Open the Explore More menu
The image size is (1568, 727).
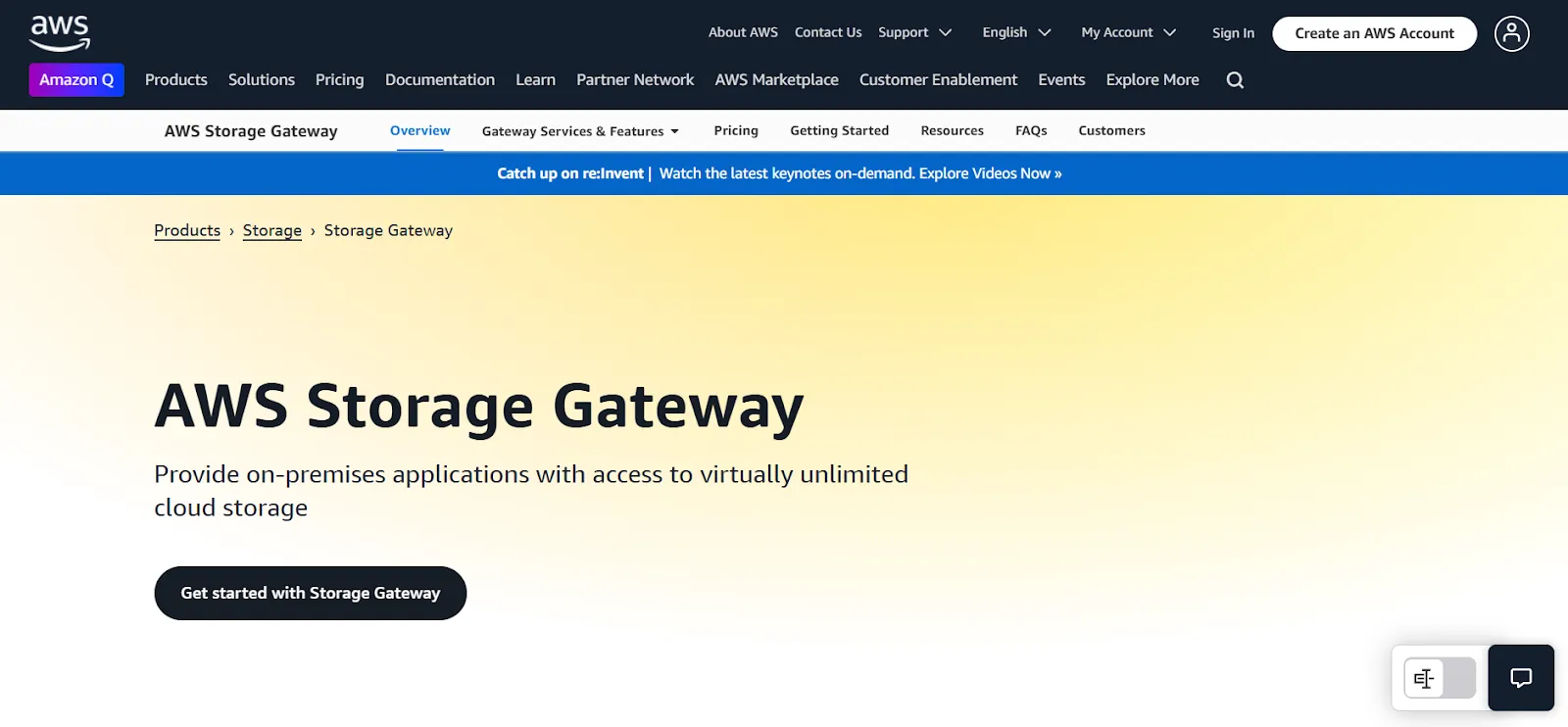click(x=1152, y=80)
